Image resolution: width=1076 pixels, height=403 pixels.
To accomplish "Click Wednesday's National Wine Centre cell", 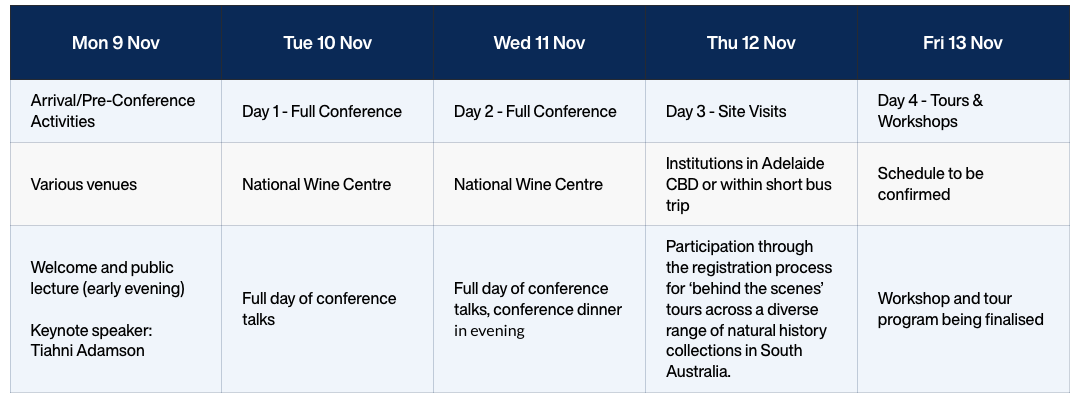I will (539, 184).
